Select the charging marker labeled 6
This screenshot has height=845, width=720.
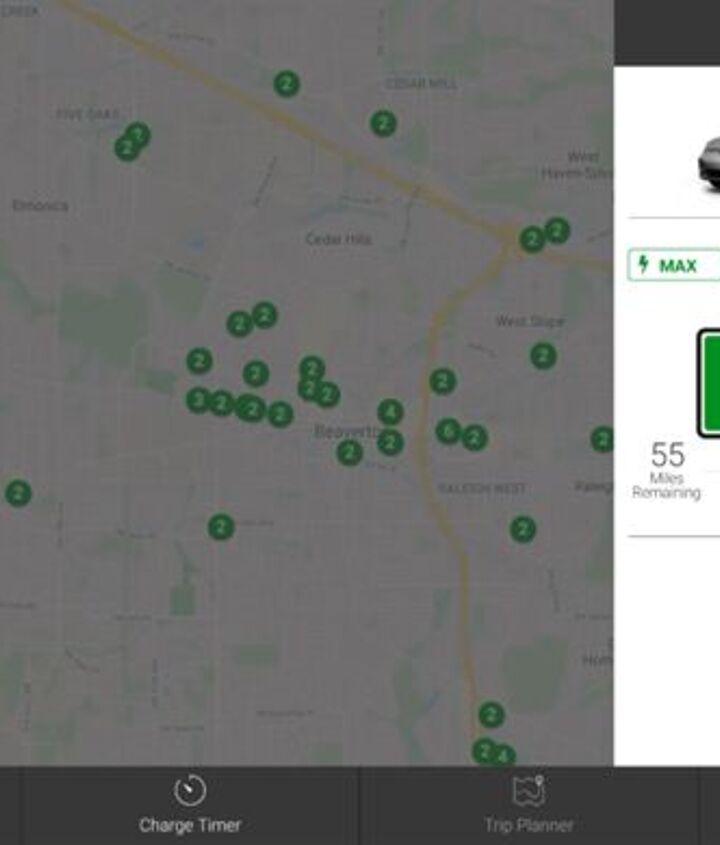448,431
